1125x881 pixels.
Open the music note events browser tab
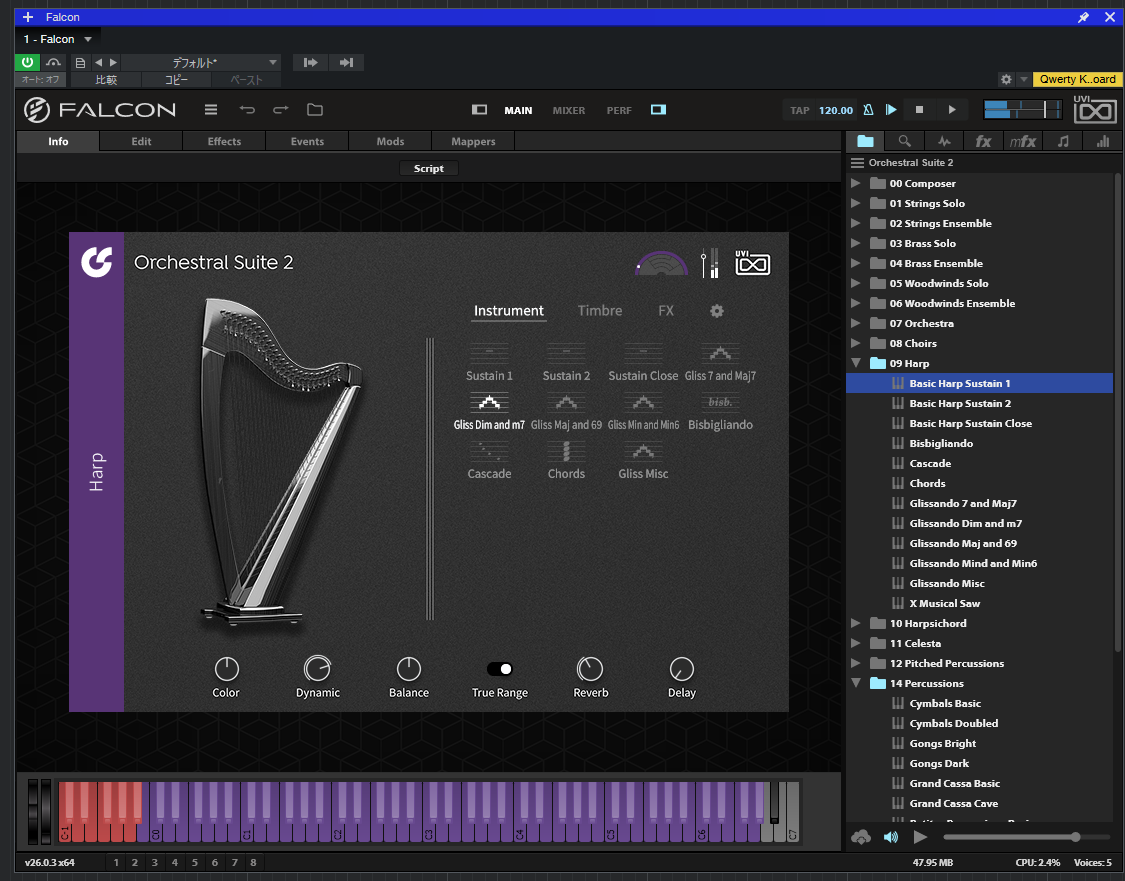pos(1063,141)
